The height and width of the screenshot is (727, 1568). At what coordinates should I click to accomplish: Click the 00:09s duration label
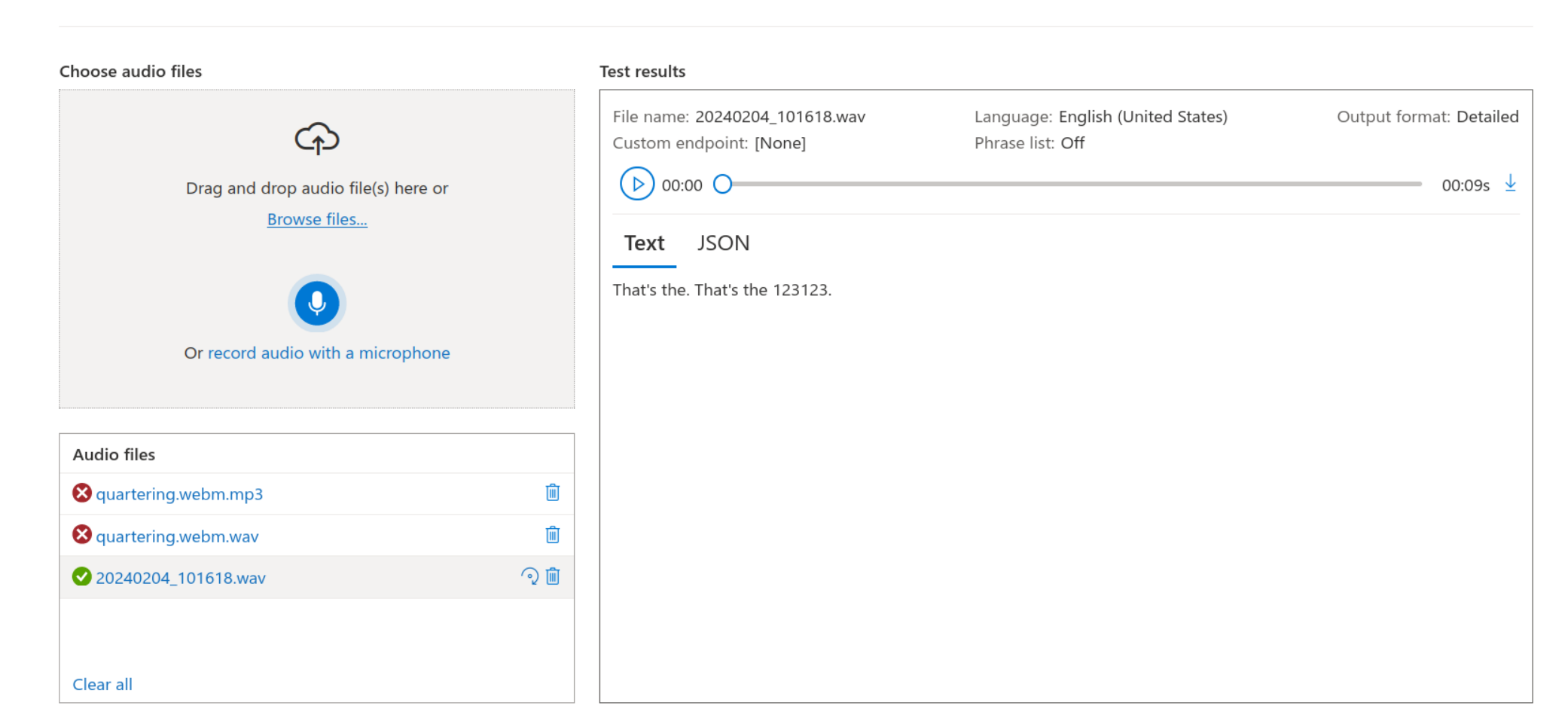tap(1466, 185)
